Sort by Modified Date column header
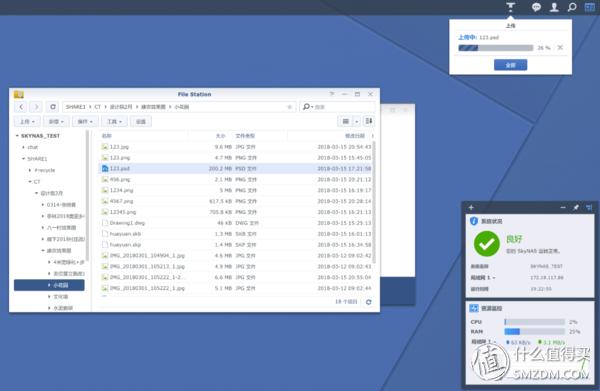 click(355, 136)
